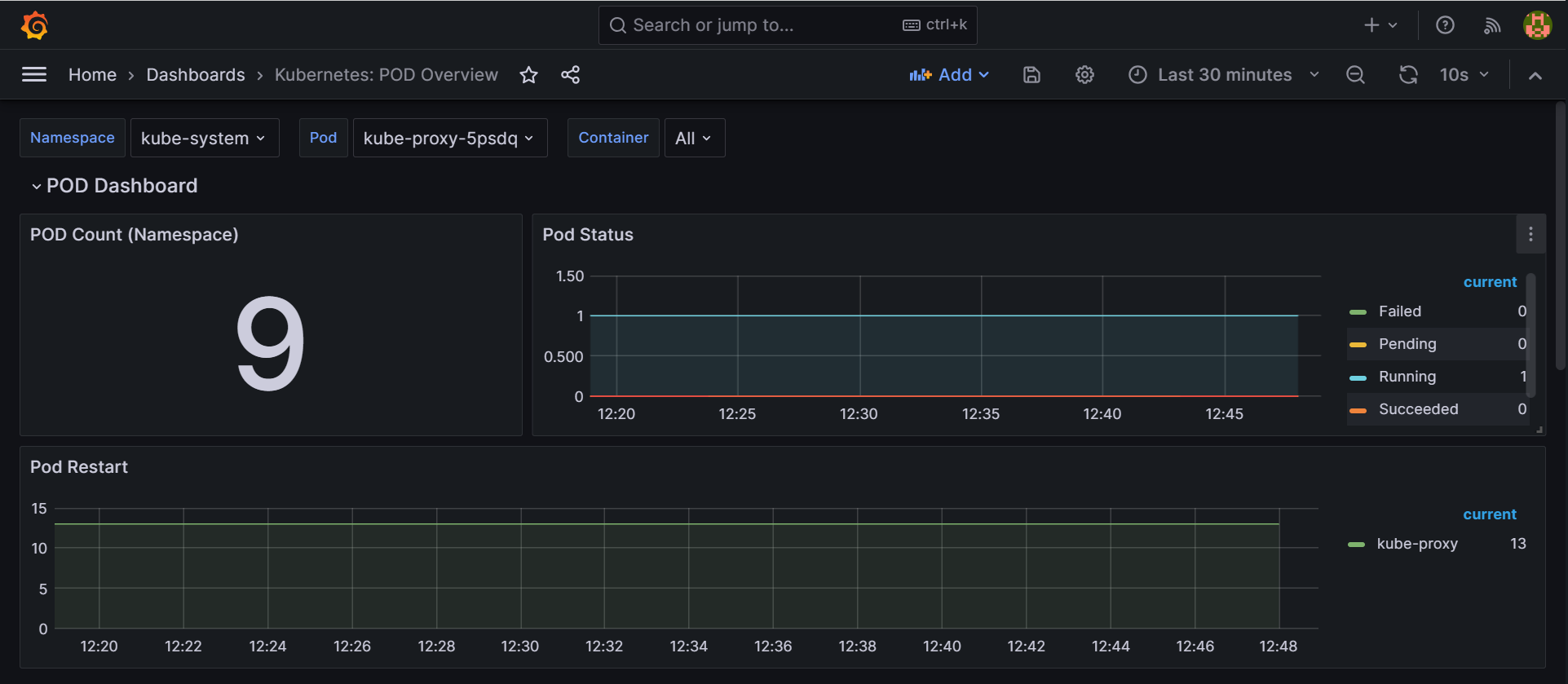Open the help question mark menu
The image size is (1568, 684).
click(x=1445, y=25)
